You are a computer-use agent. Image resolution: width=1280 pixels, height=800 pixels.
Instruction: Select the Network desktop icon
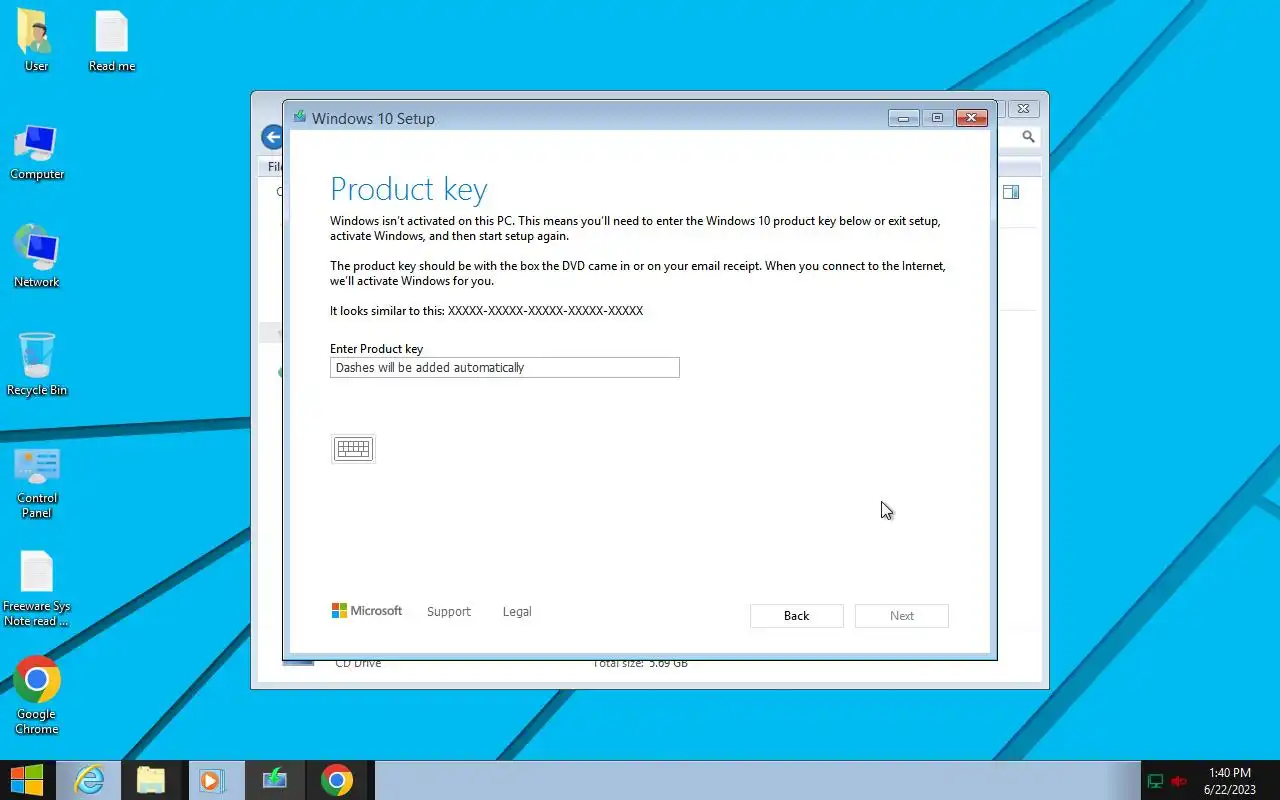pyautogui.click(x=37, y=256)
